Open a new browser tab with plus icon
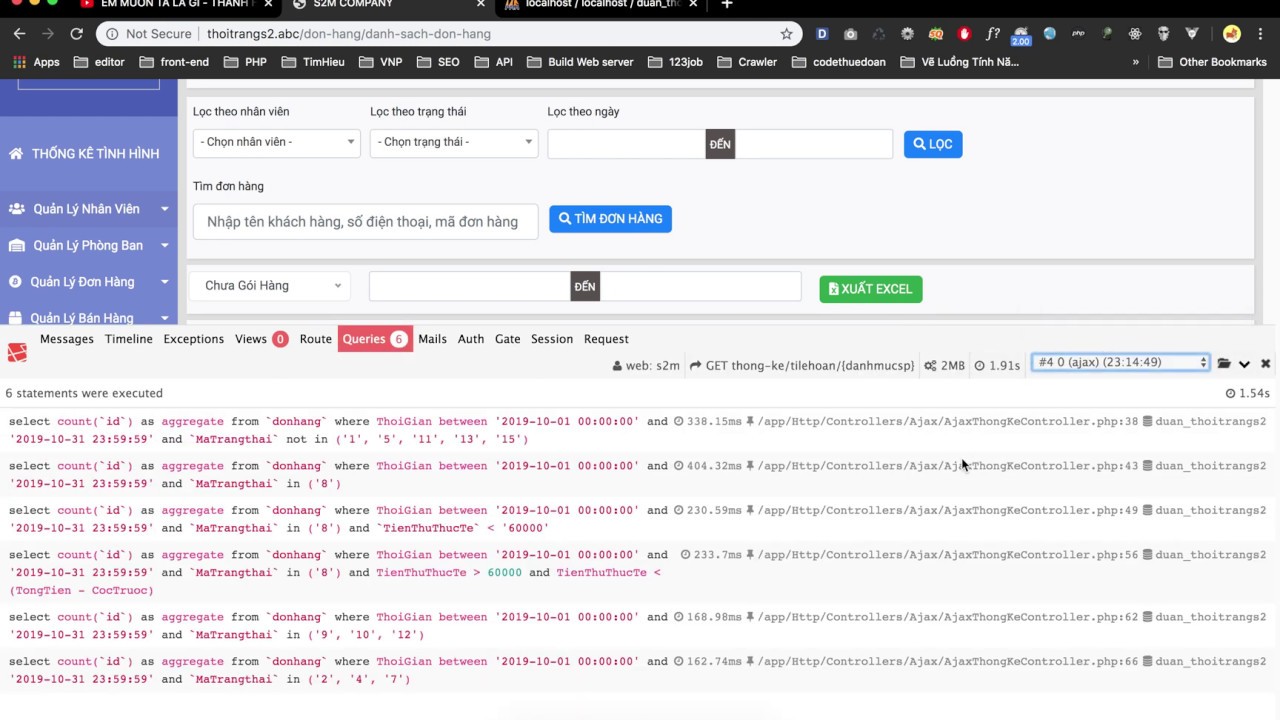The image size is (1280, 720). click(727, 5)
